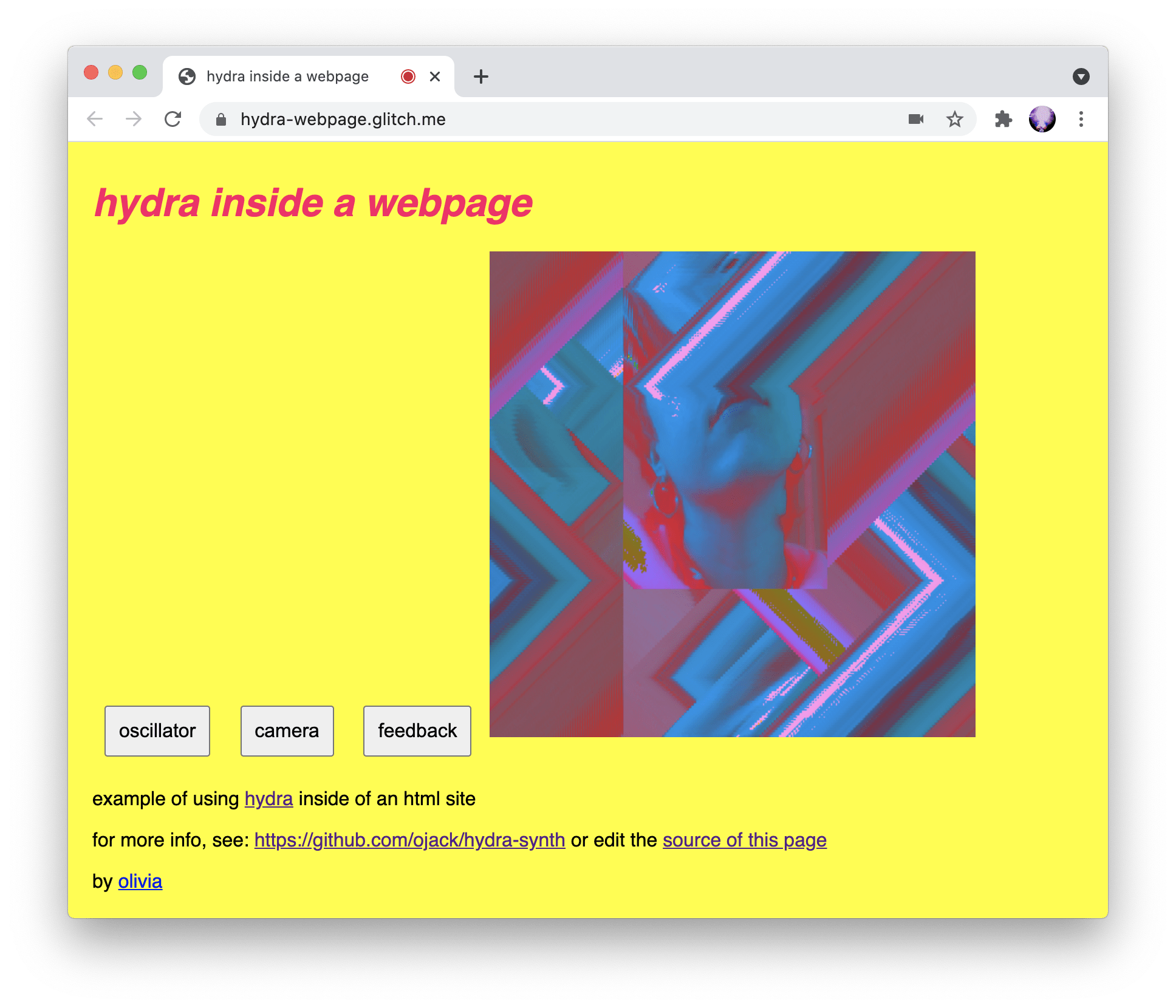Reload the current page

click(x=174, y=119)
